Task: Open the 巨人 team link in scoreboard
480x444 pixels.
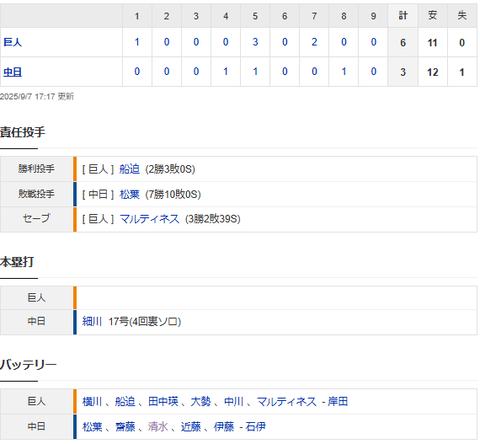Action: [x=13, y=42]
